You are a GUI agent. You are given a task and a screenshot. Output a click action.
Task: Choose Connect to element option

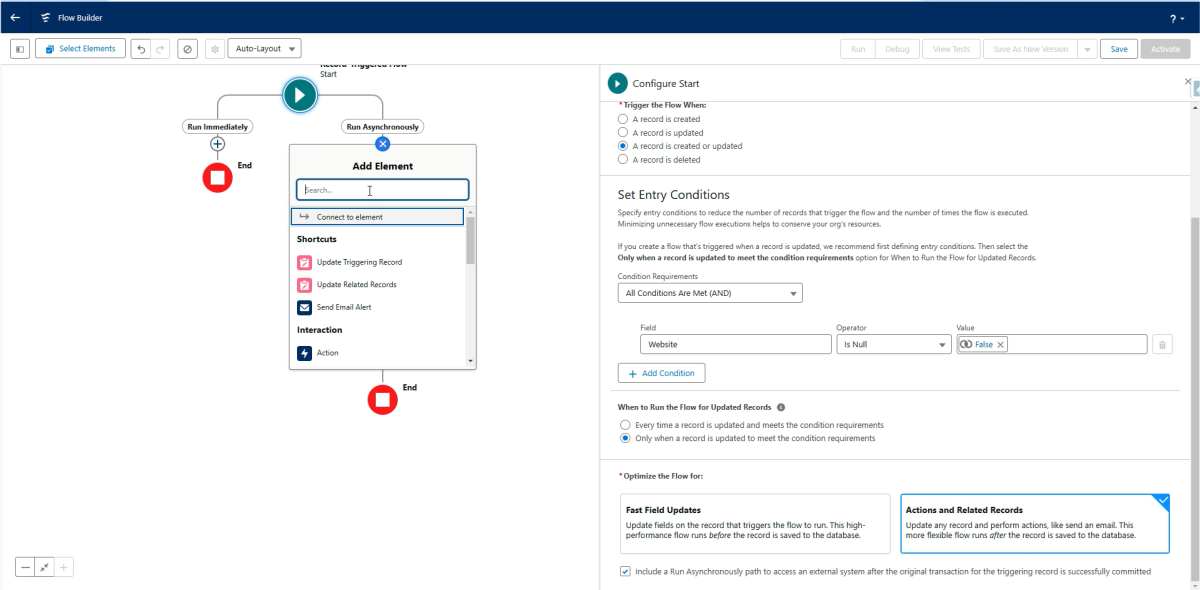click(377, 217)
